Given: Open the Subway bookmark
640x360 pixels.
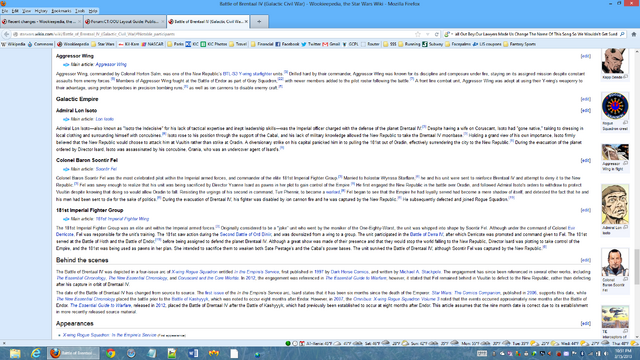Looking at the screenshot, I should coord(433,44).
